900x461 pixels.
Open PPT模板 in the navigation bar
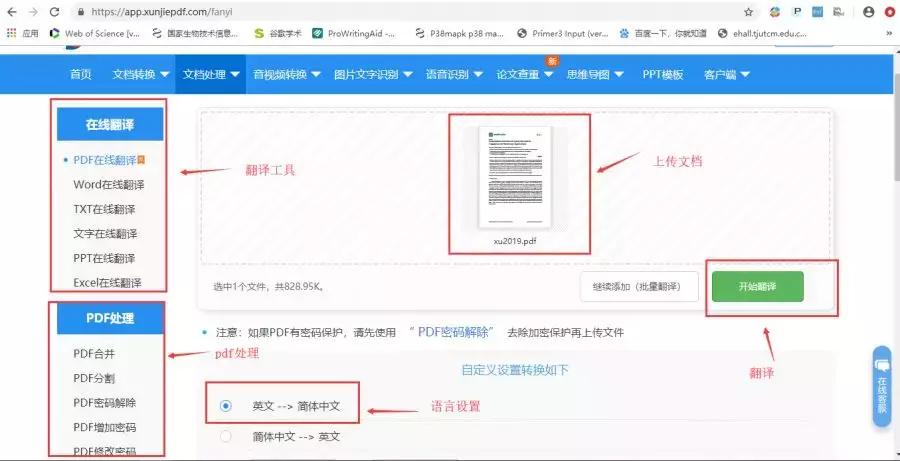pos(663,74)
